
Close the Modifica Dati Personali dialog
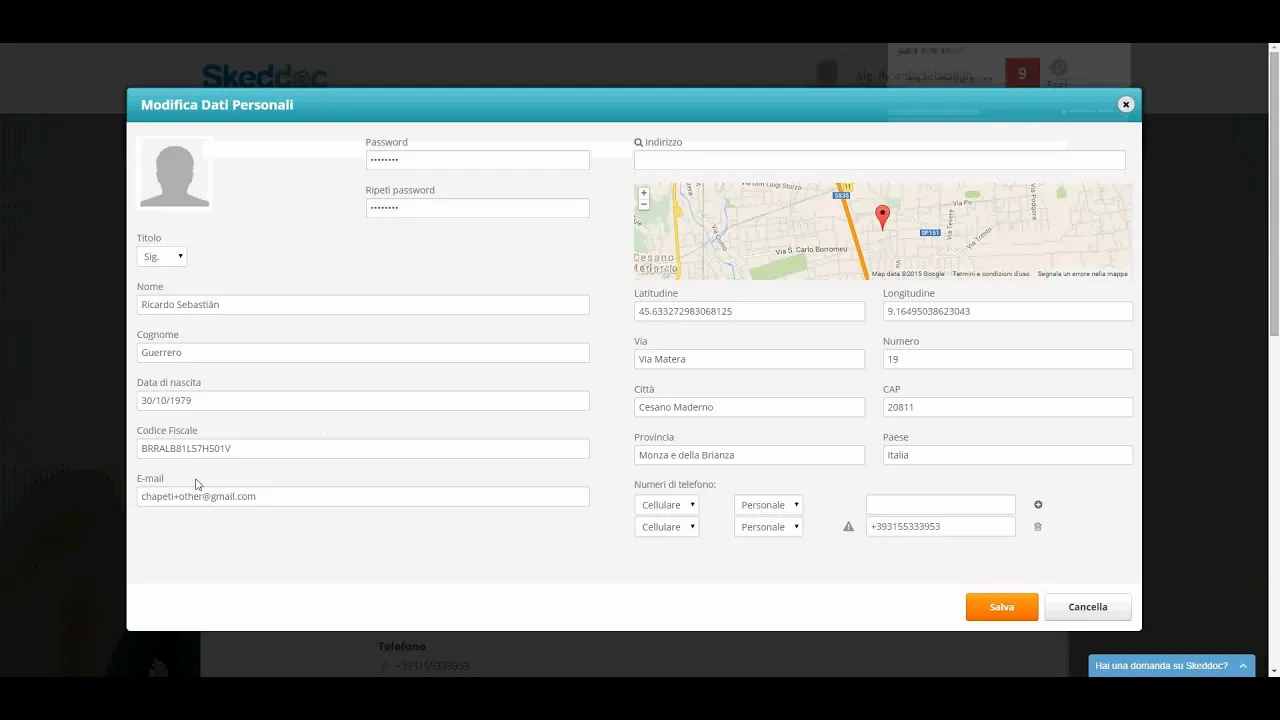click(1125, 104)
